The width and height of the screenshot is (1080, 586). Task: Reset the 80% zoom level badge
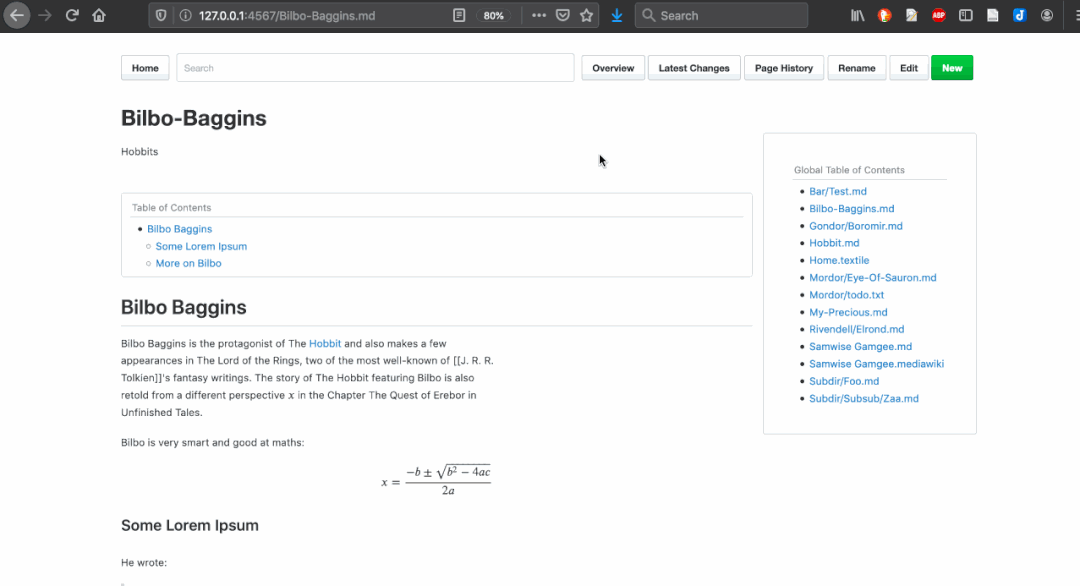click(x=493, y=15)
